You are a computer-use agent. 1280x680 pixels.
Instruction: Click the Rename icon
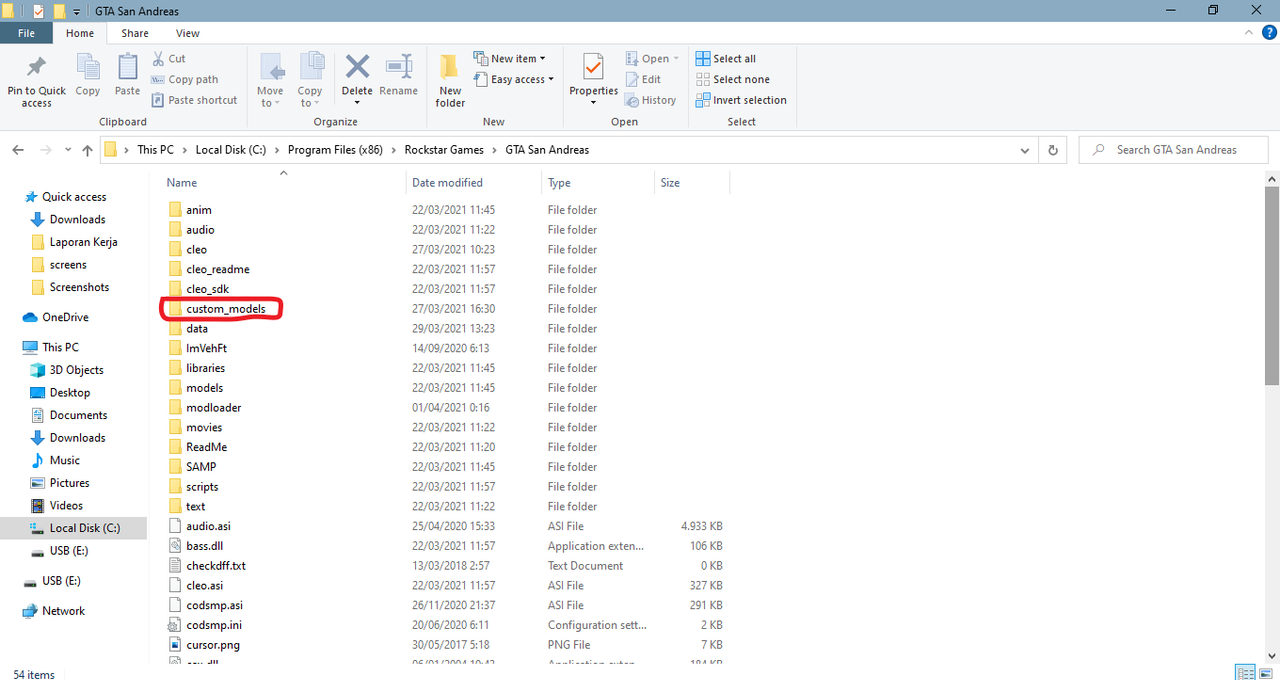398,68
